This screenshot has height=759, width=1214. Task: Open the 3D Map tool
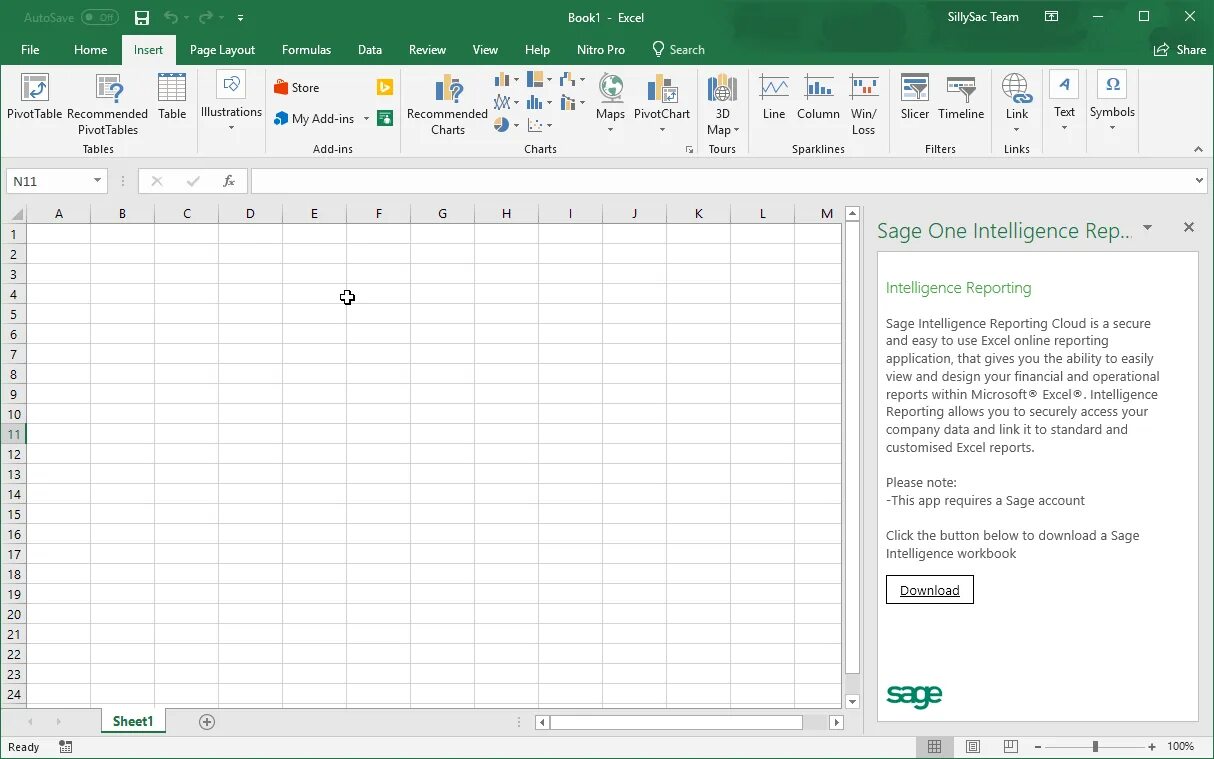tap(722, 104)
